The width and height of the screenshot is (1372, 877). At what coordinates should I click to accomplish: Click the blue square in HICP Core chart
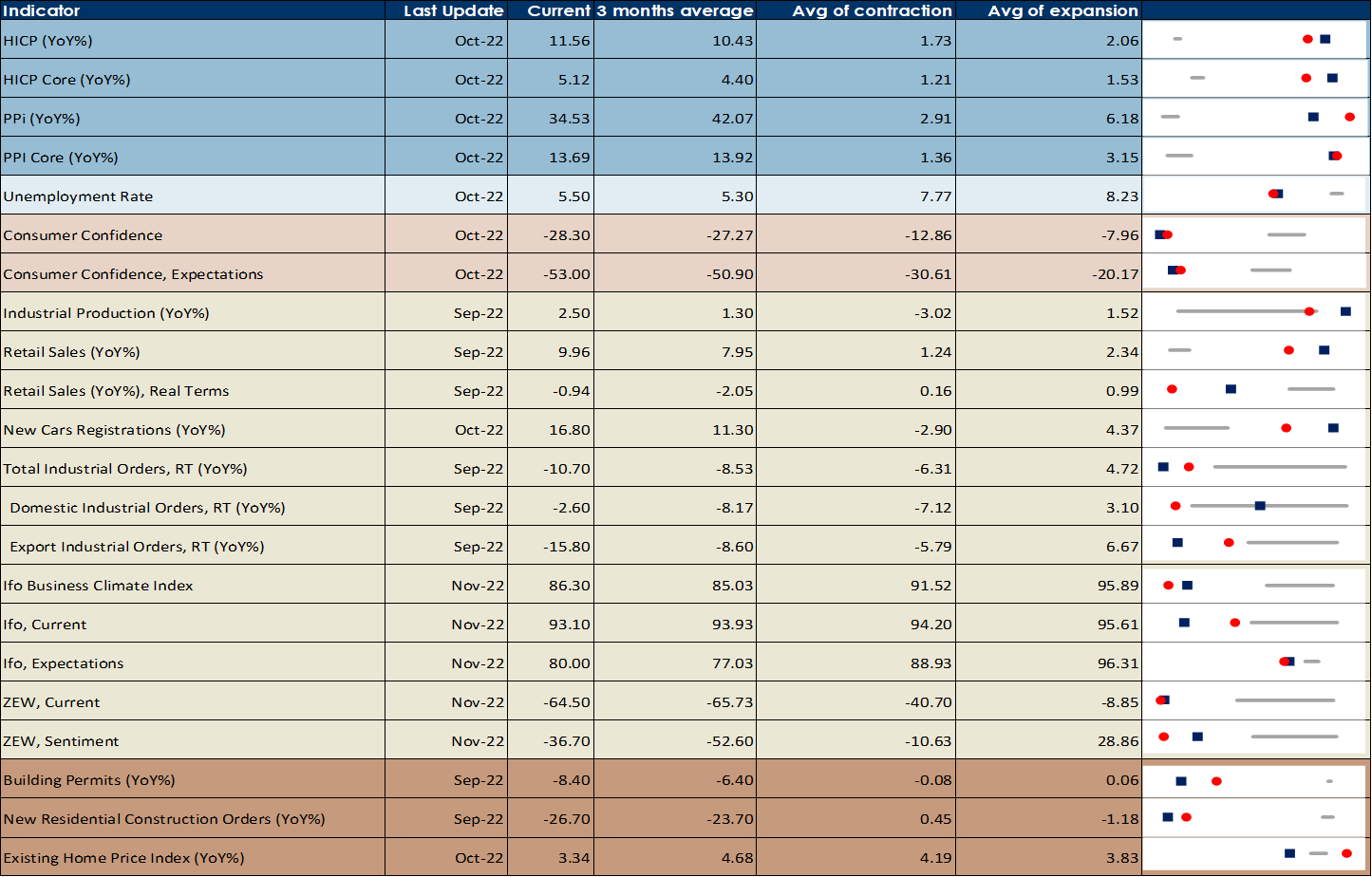[x=1332, y=78]
